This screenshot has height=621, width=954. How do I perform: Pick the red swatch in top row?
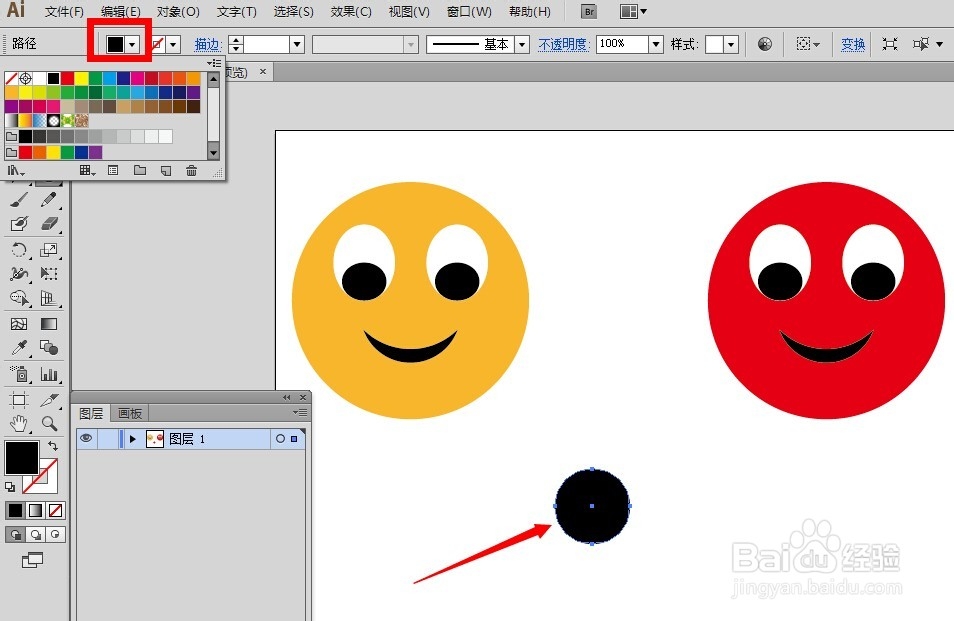(x=68, y=78)
